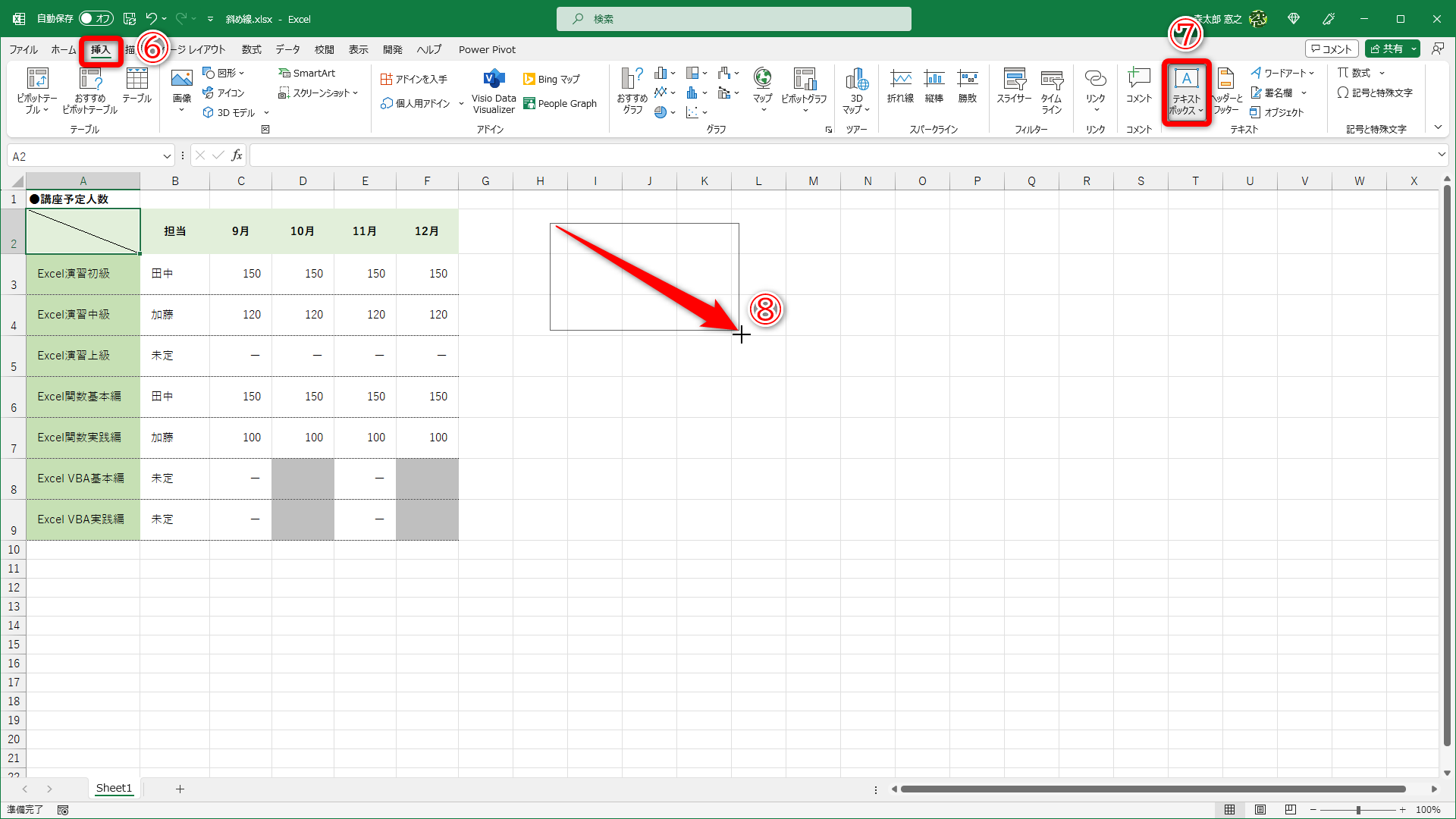Switch to Page Layout view

pyautogui.click(x=1260, y=810)
